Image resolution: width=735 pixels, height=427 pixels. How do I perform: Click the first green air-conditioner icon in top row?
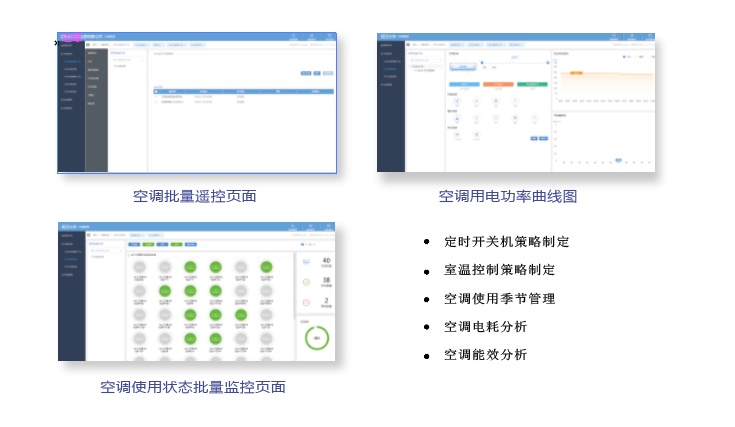tap(190, 267)
